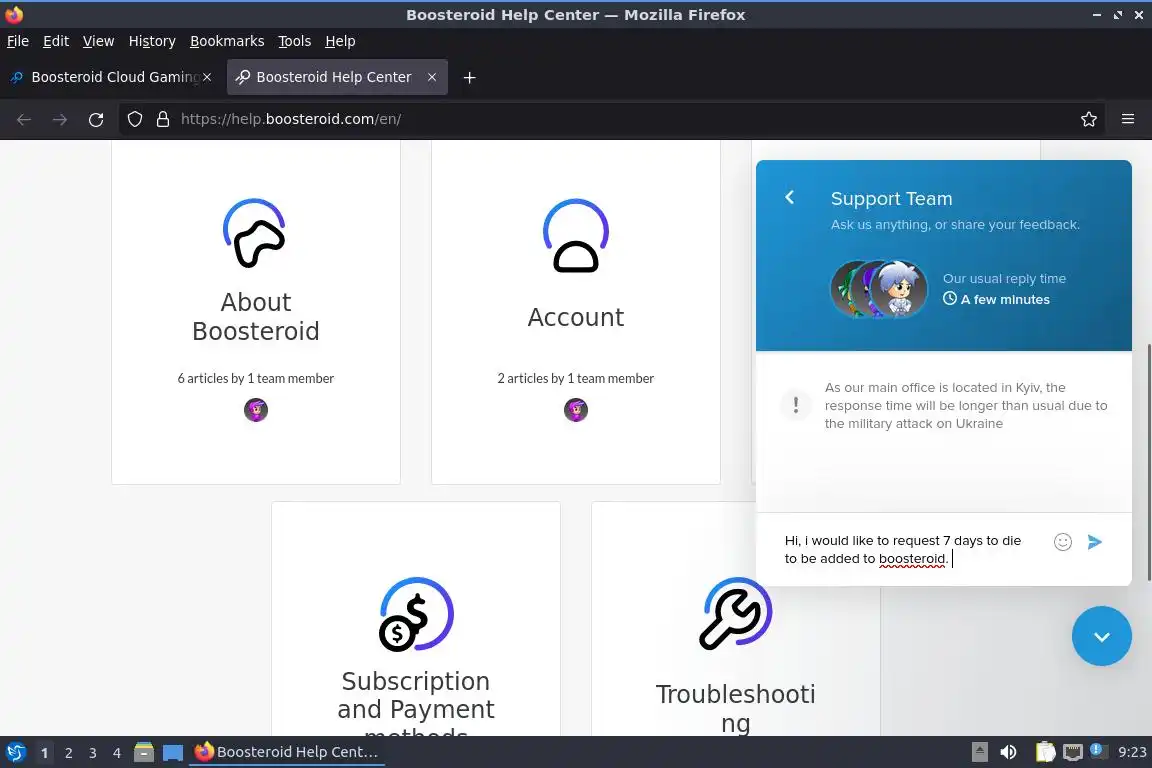This screenshot has width=1152, height=768.
Task: Switch to workspace 1
Action: point(44,753)
